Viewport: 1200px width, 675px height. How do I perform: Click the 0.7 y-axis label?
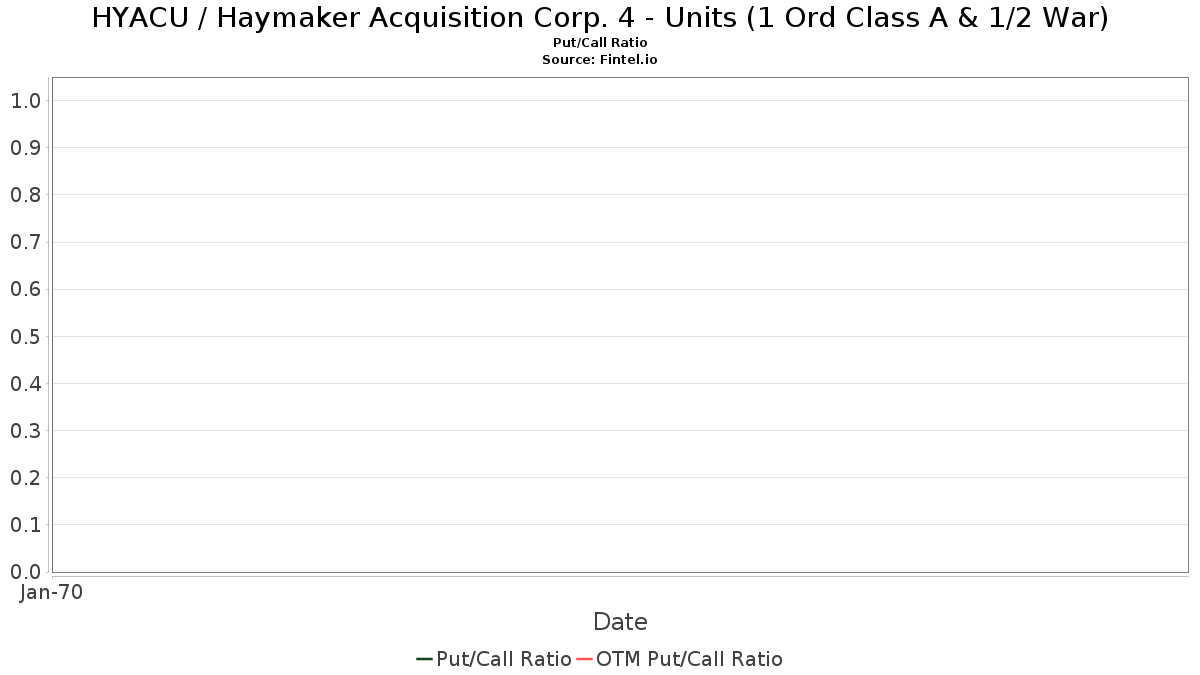pyautogui.click(x=26, y=242)
